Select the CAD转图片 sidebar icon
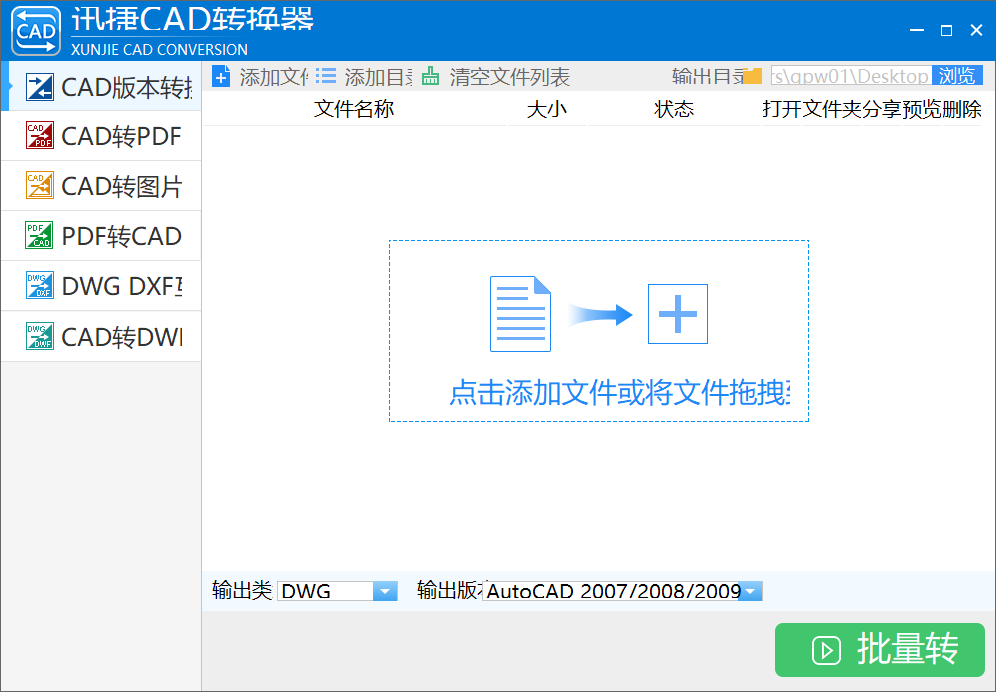The height and width of the screenshot is (692, 996). [x=39, y=185]
